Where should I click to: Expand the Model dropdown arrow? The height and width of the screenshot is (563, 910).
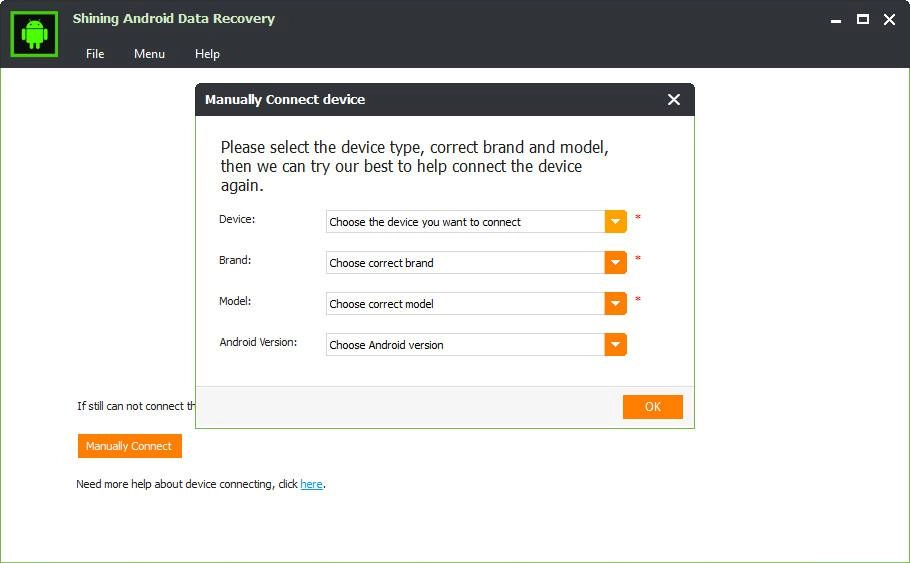point(615,304)
